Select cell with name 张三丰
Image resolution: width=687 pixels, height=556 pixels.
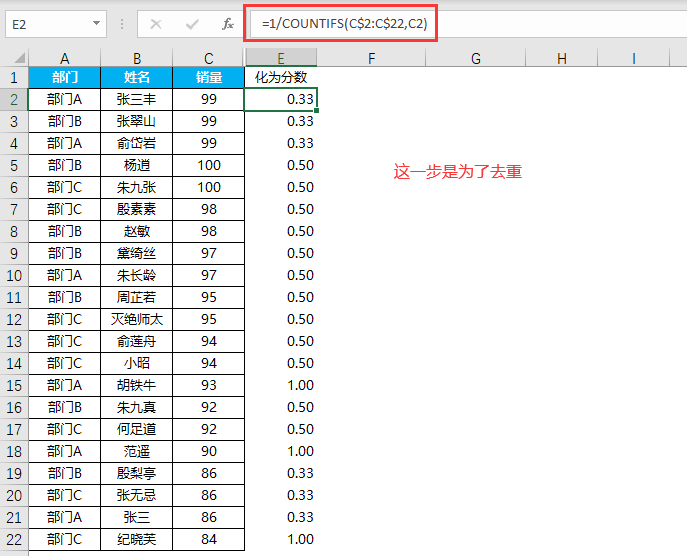[137, 99]
